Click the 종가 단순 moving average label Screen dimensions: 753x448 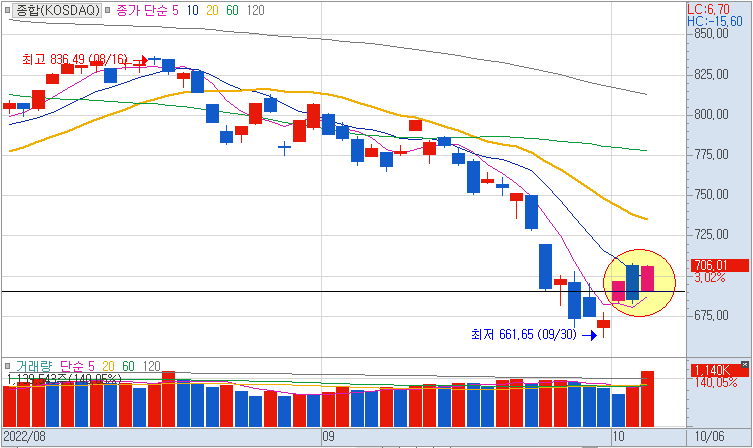(143, 10)
